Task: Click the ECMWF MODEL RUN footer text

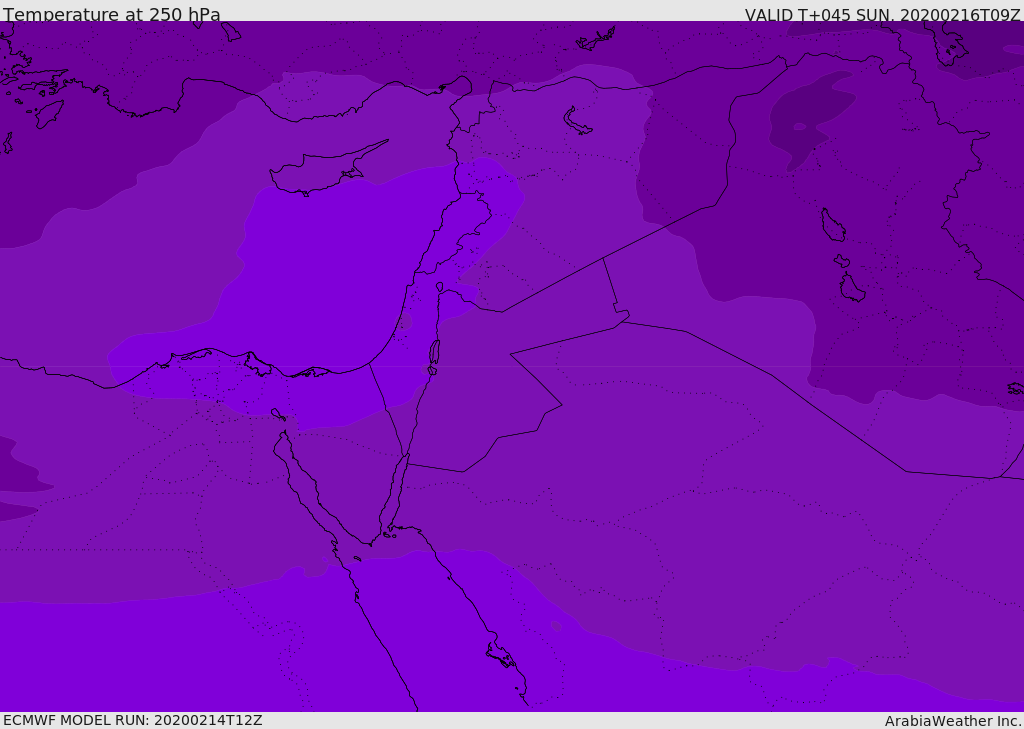Action: (133, 720)
